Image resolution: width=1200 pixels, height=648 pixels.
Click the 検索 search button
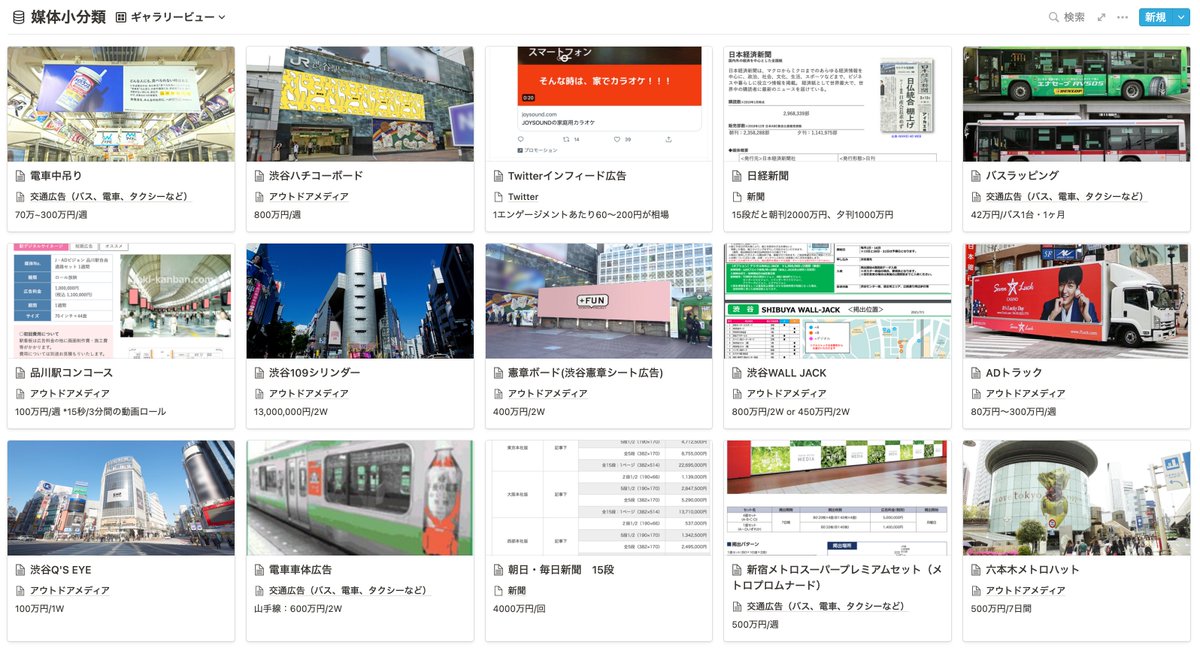(x=1067, y=17)
